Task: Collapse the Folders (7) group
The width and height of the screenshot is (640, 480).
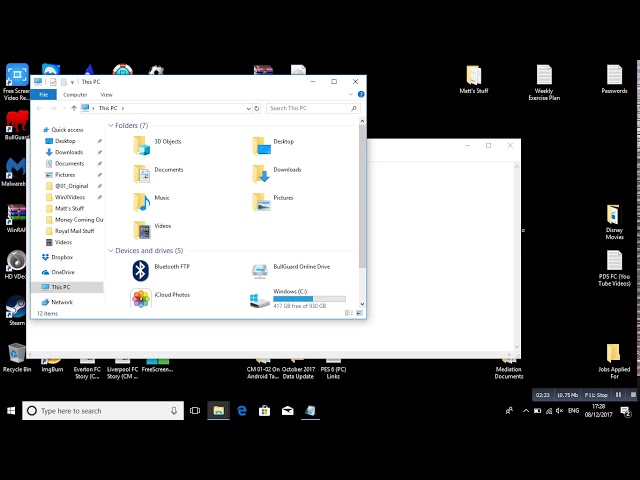Action: [110, 125]
